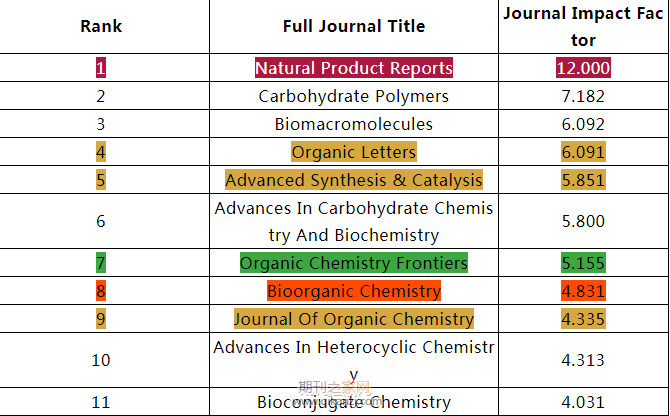670x416 pixels.
Task: Select Natural Product Reports journal title
Action: pyautogui.click(x=353, y=69)
